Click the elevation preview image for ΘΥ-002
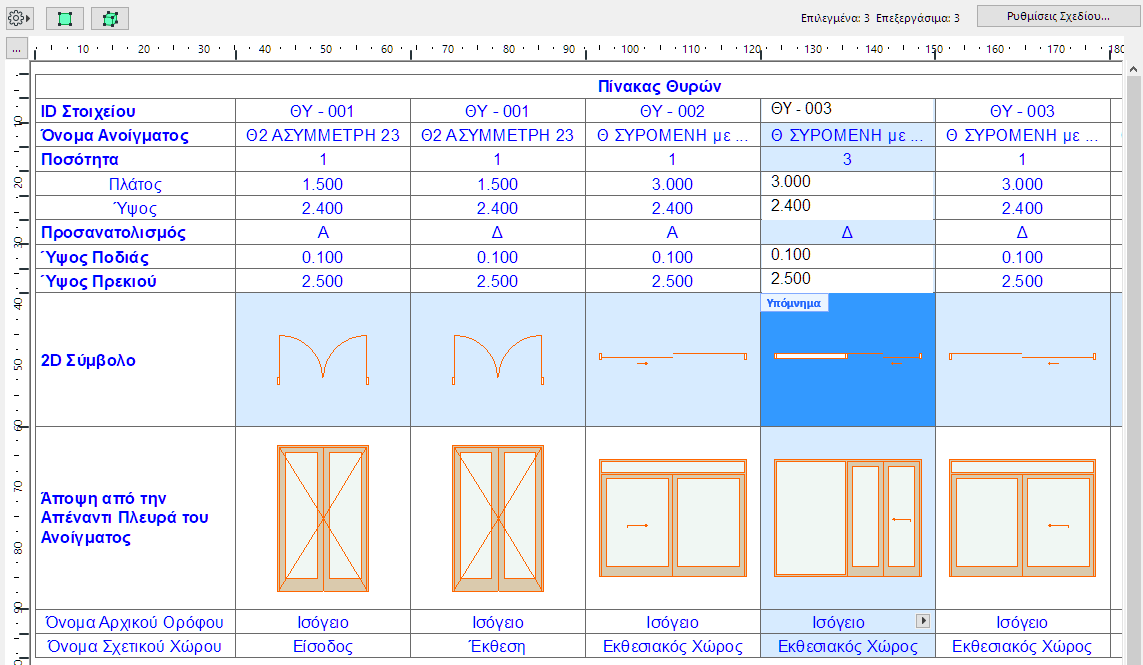Viewport: 1143px width, 665px height. [x=673, y=517]
